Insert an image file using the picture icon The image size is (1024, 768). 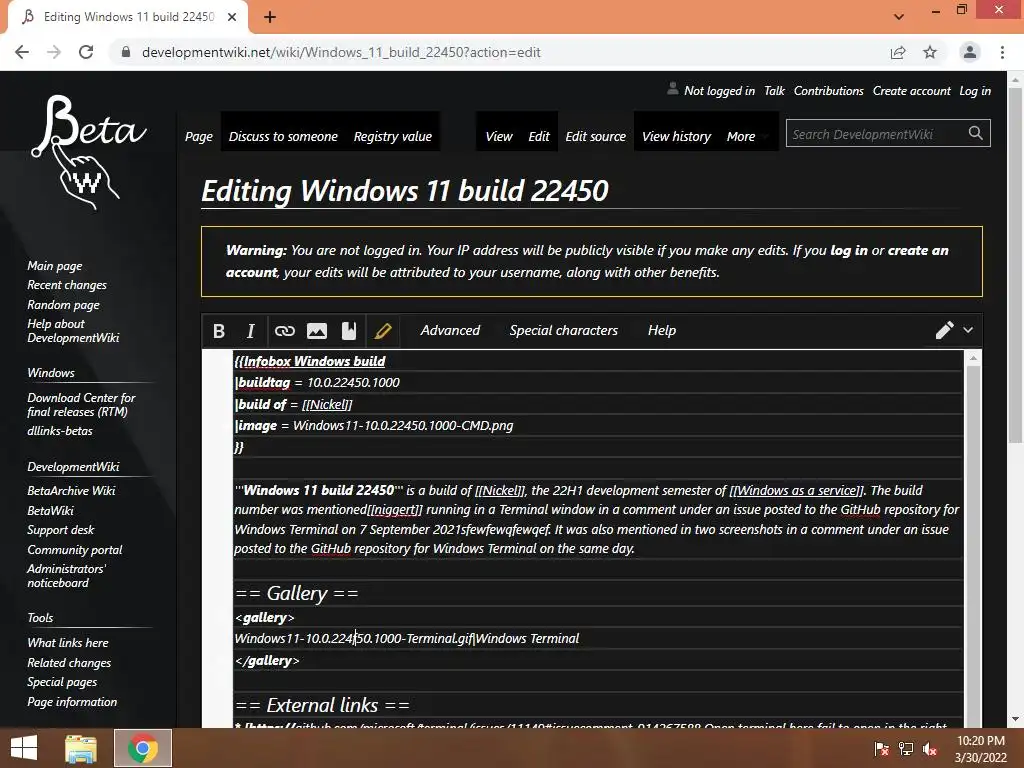click(x=317, y=331)
